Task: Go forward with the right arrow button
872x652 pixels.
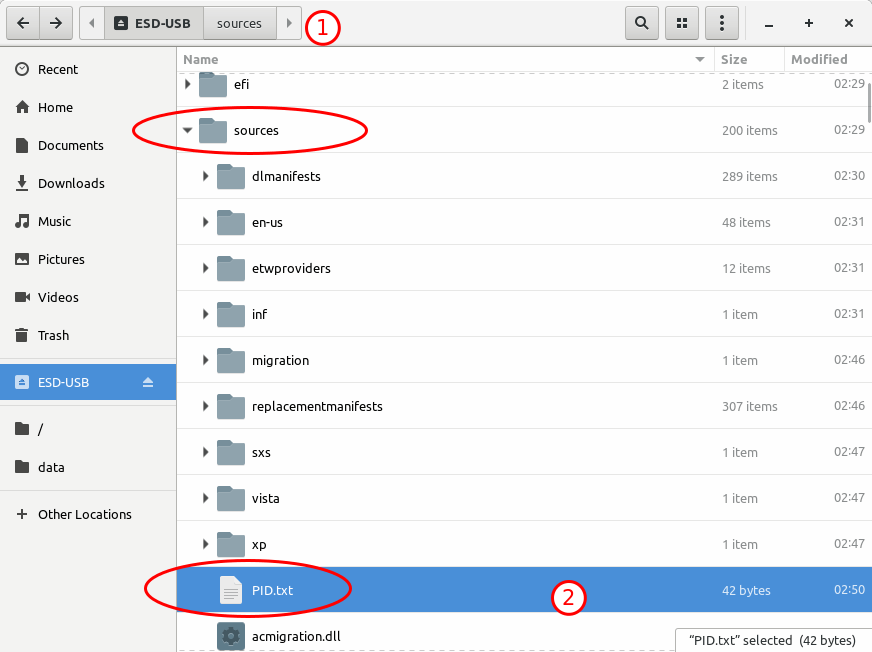Action: coord(56,23)
